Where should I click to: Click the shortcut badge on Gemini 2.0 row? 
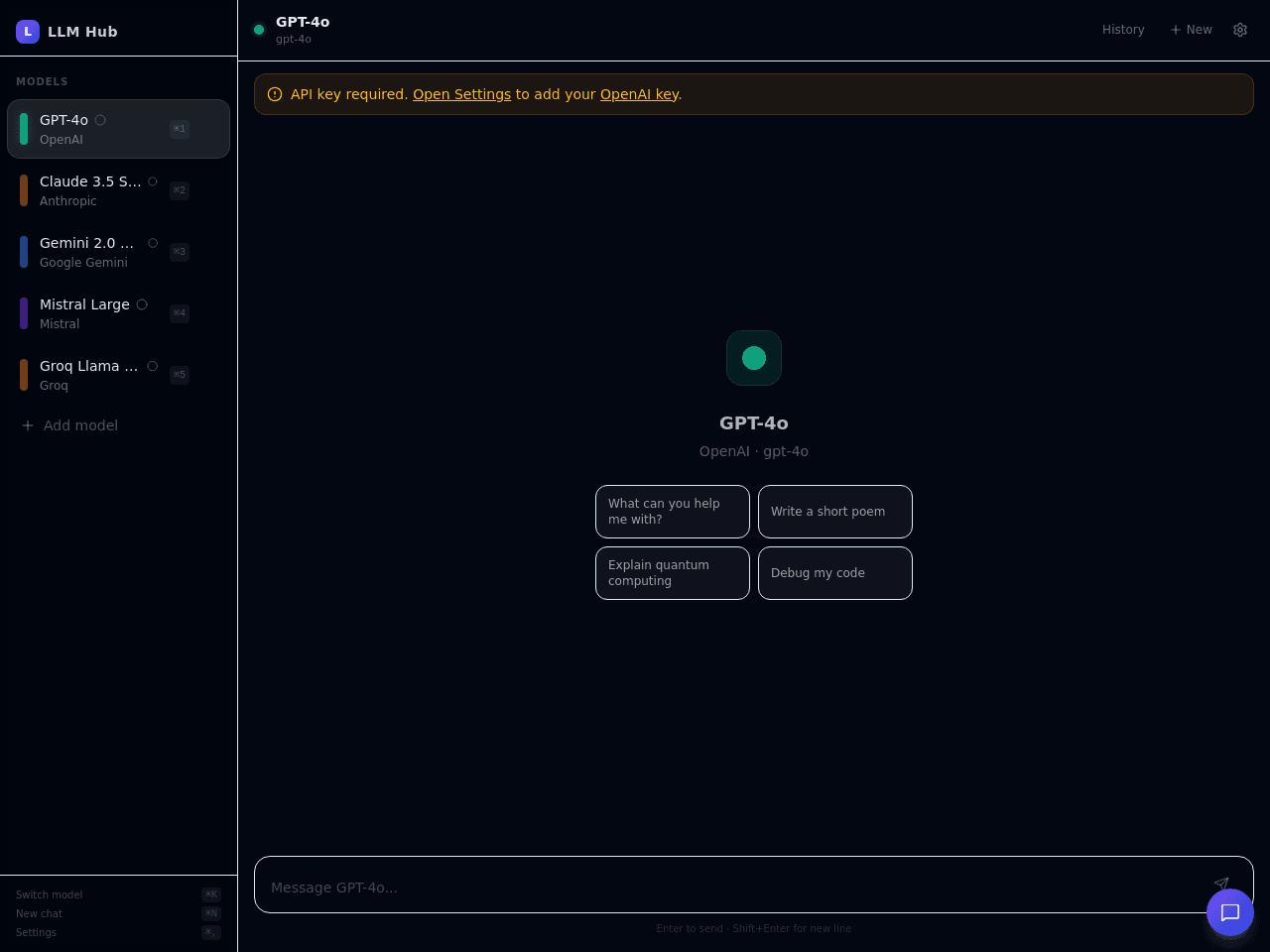pos(180,252)
